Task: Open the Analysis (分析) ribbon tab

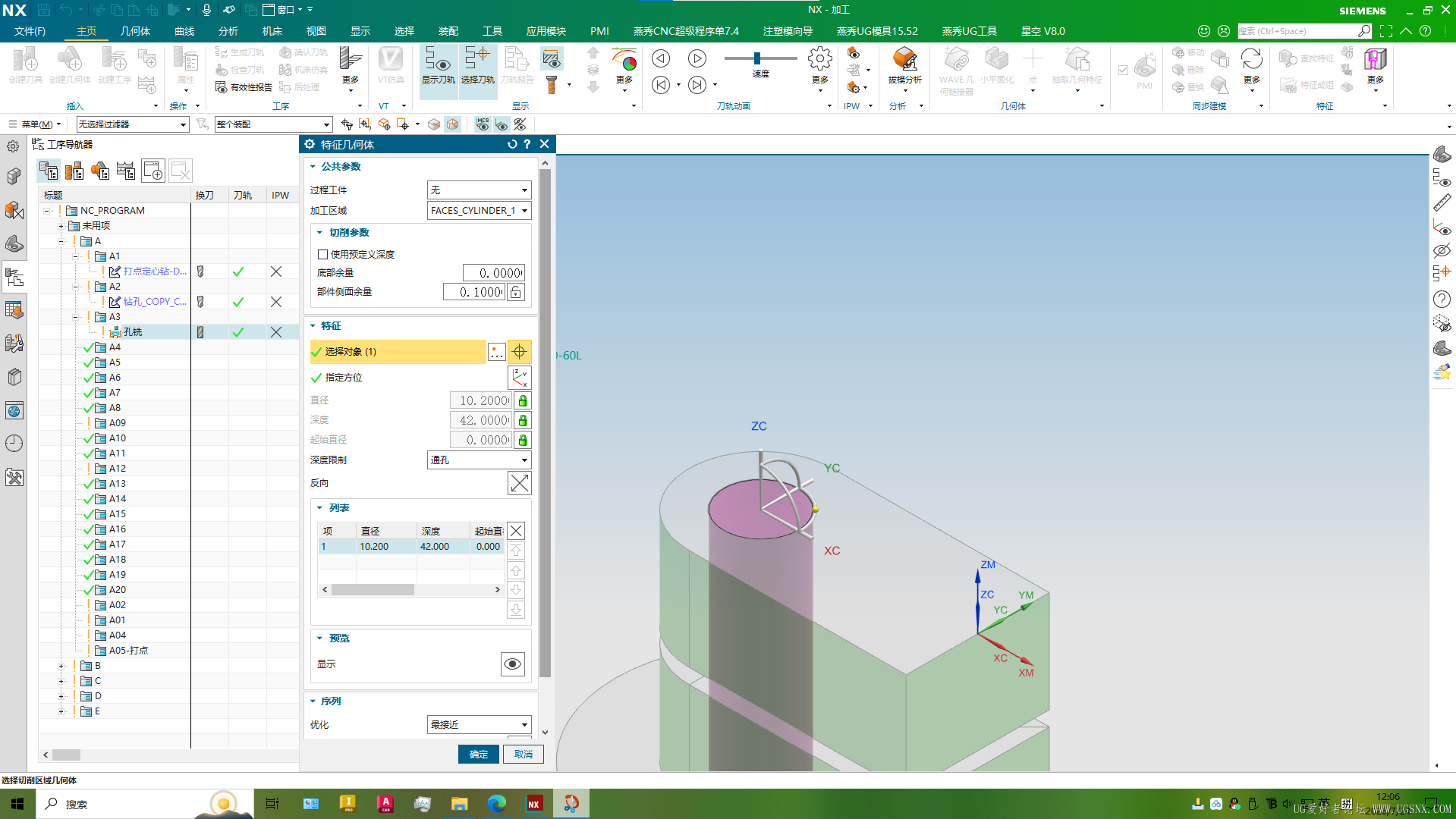Action: (x=228, y=31)
